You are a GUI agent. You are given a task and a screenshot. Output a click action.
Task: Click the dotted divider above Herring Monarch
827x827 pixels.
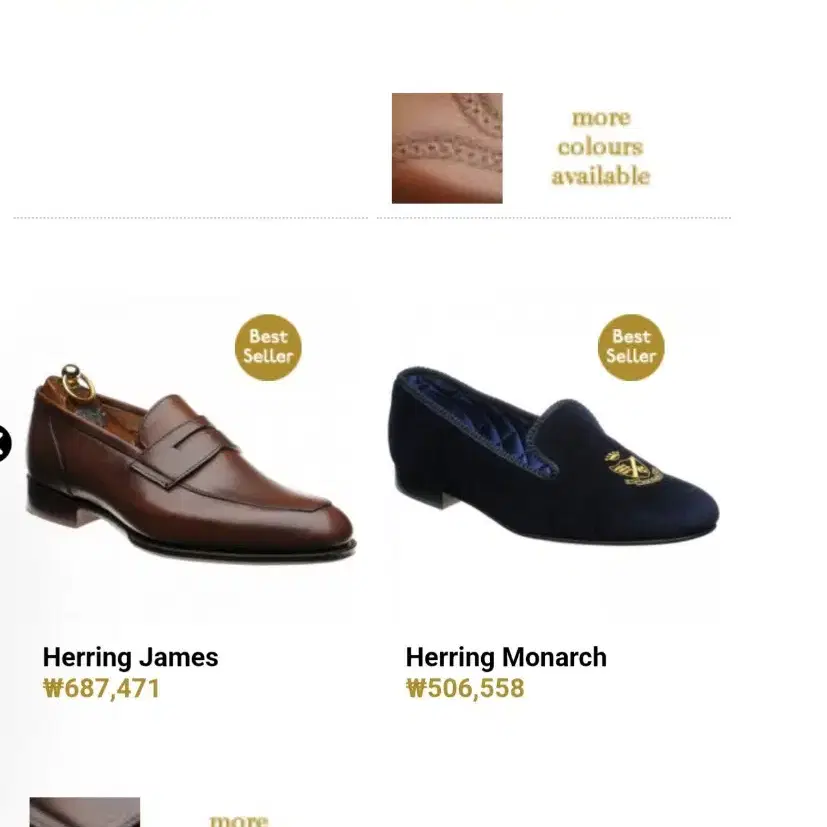tap(554, 217)
